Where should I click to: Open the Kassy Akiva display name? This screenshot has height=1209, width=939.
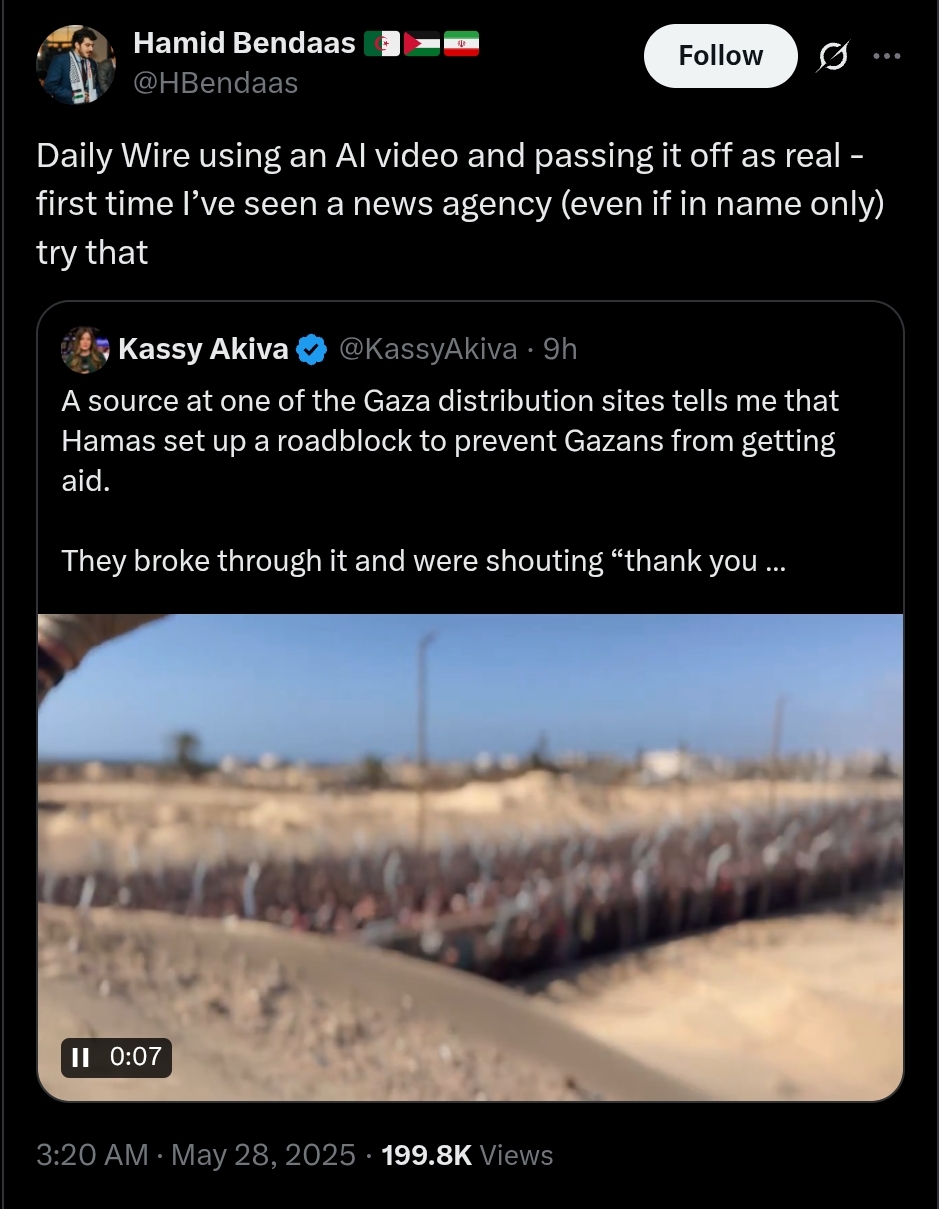(x=203, y=349)
